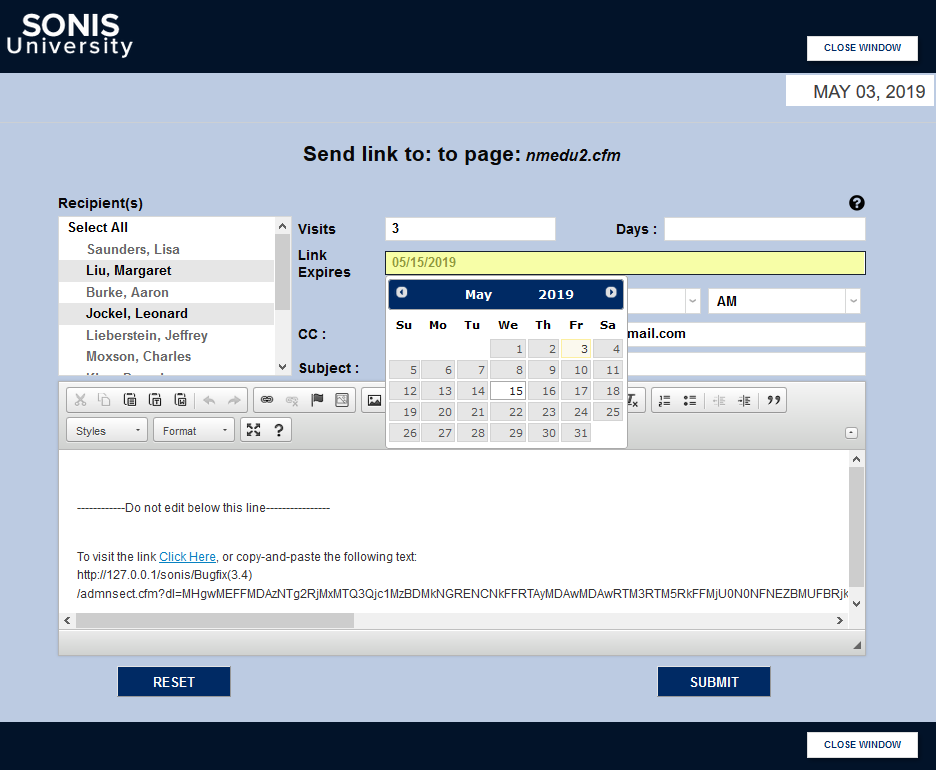The image size is (936, 770).
Task: Click Paste from Word icon
Action: [180, 400]
